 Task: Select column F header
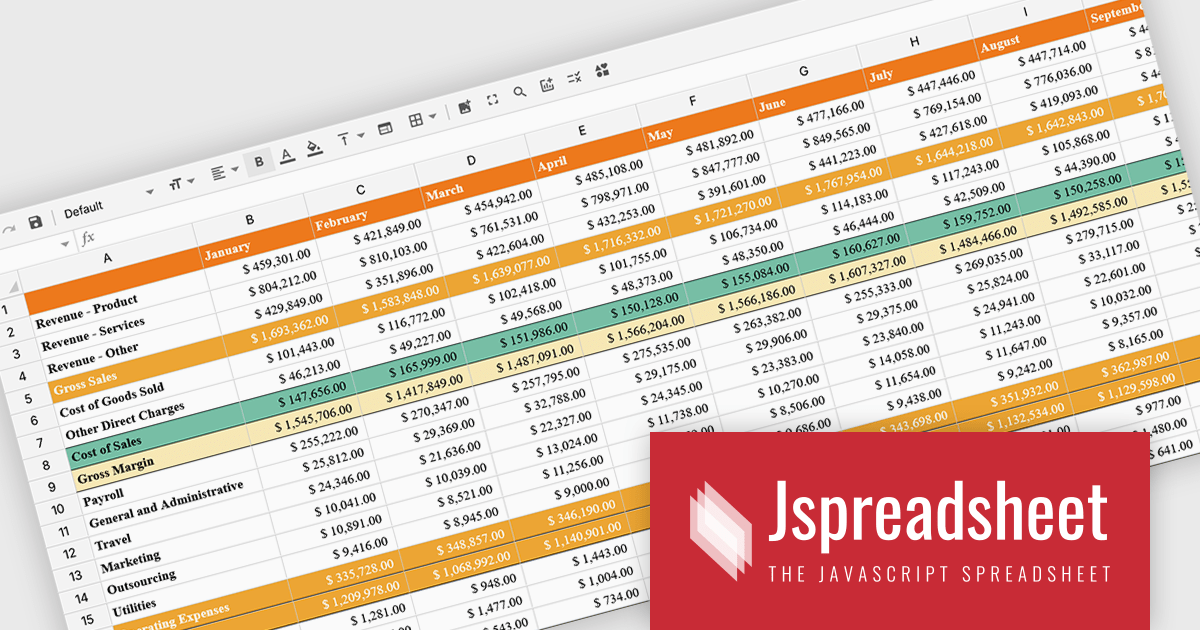[x=692, y=101]
